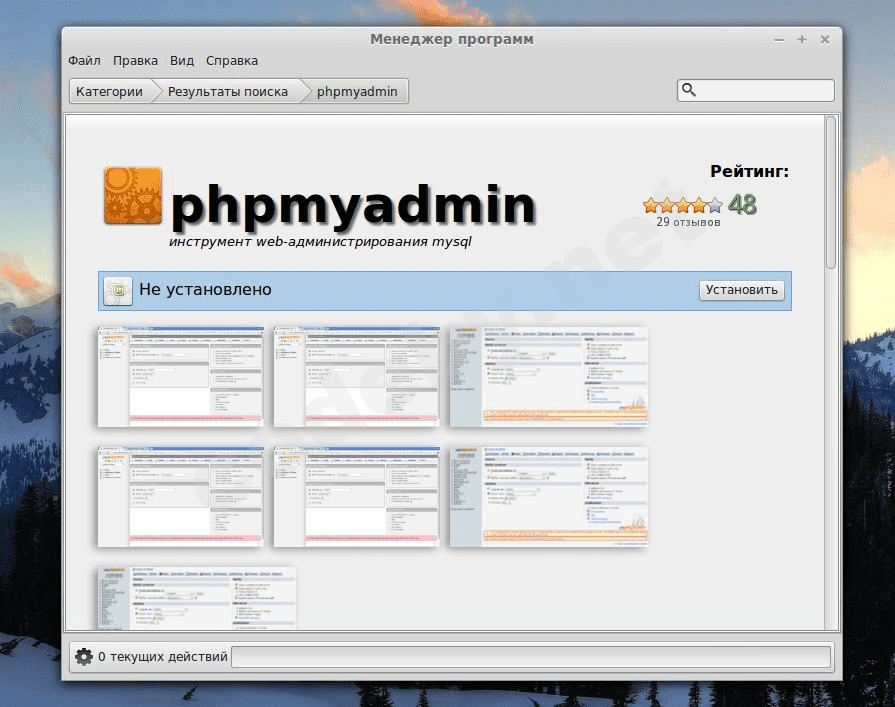Screen dimensions: 895x707
Task: Open the Справка menu
Action: [232, 61]
